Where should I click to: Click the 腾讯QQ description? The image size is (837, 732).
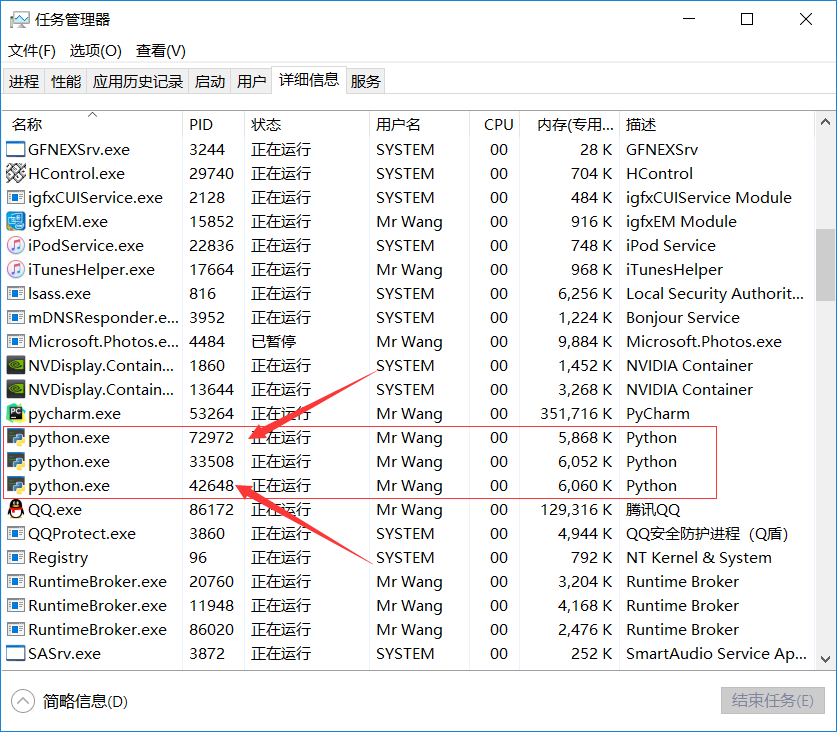coord(653,510)
